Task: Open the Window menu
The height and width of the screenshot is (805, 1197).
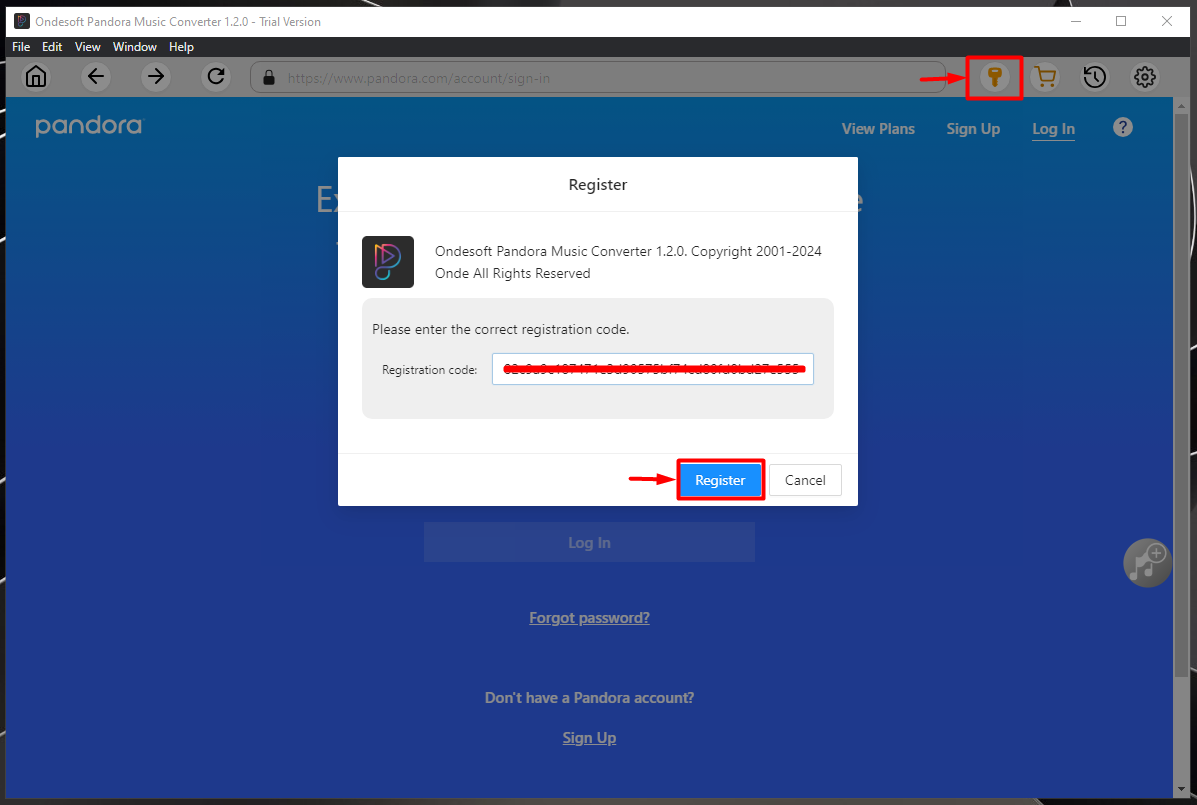Action: coord(135,47)
